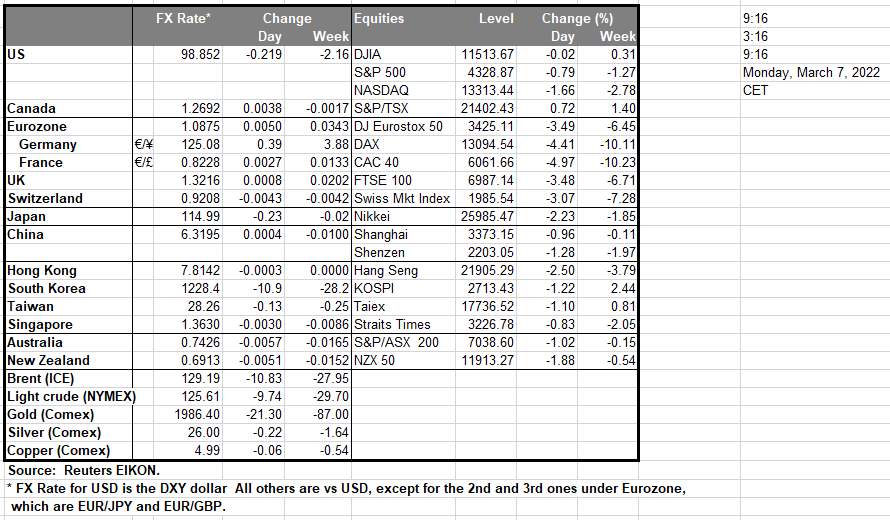Image resolution: width=890 pixels, height=520 pixels.
Task: Click the CET timezone cell
Action: pyautogui.click(x=756, y=90)
